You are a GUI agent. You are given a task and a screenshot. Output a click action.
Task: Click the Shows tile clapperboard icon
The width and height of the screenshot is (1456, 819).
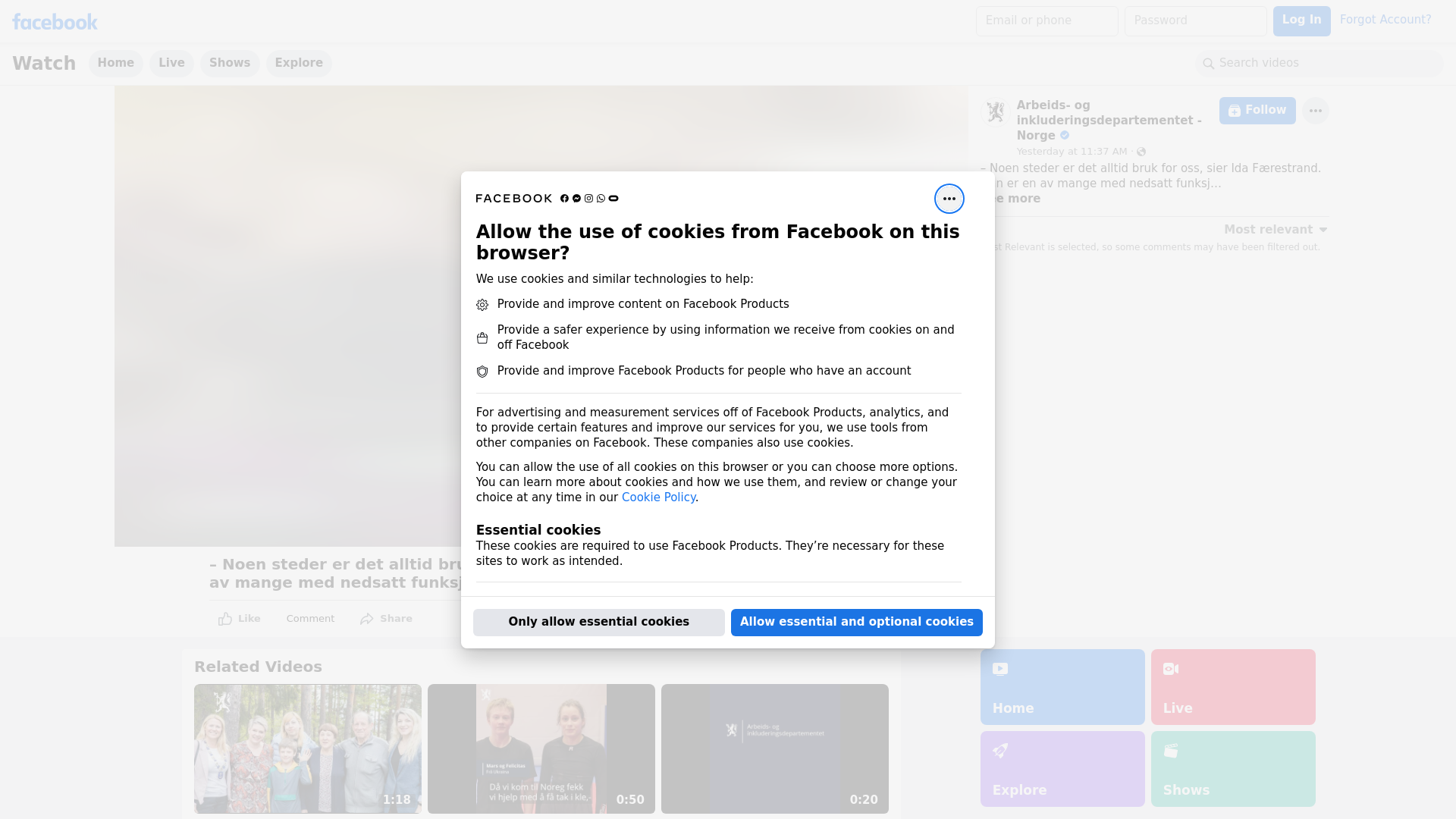[1171, 751]
